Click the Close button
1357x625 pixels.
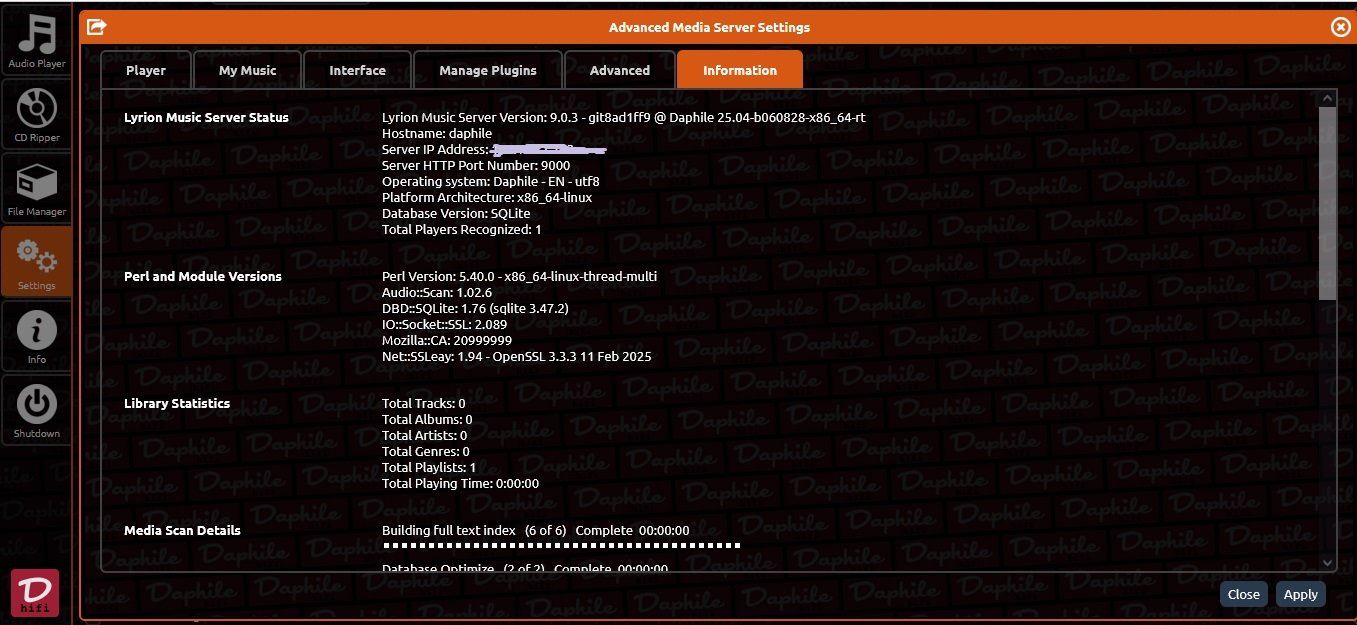1243,594
